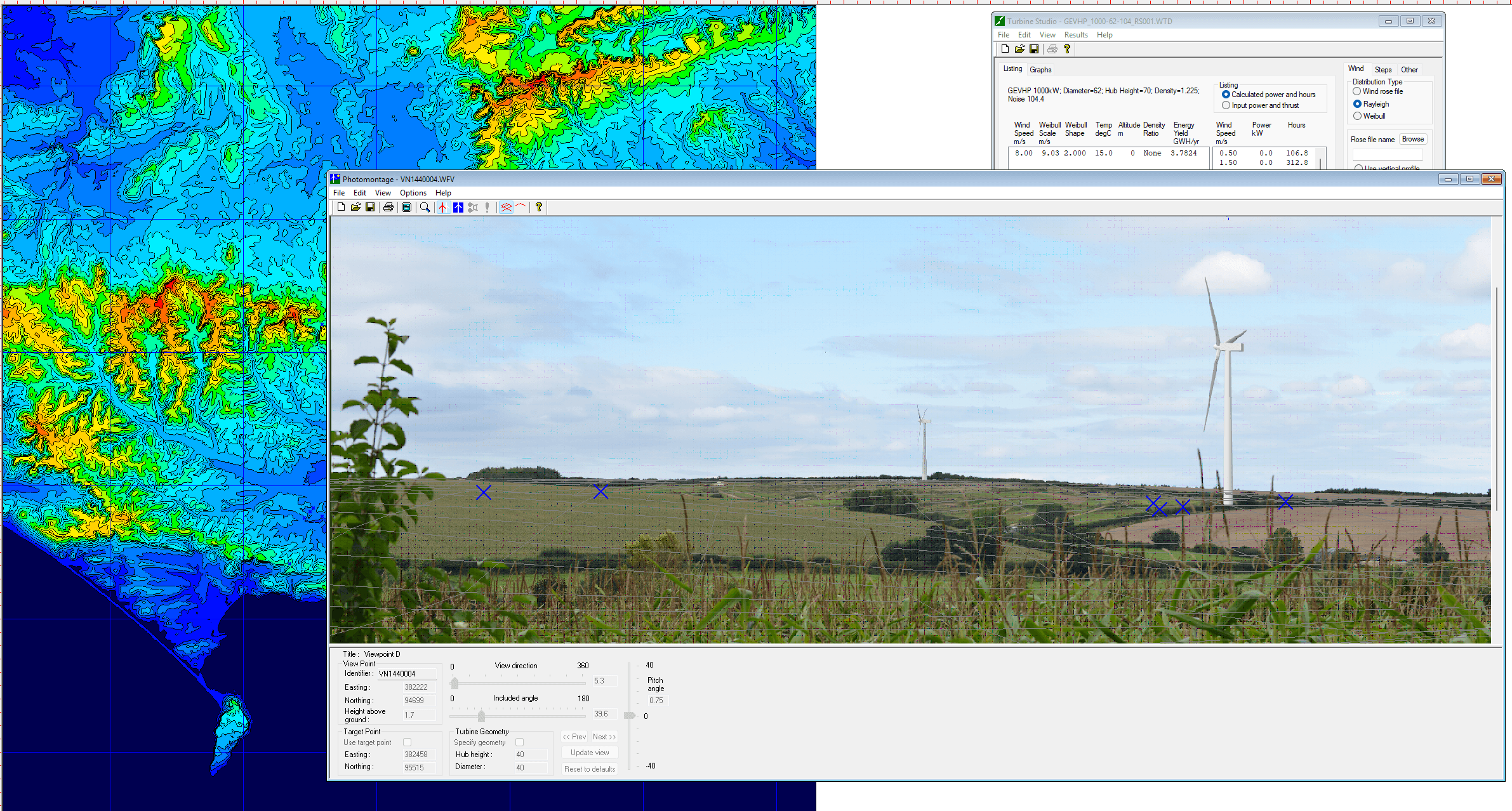Screen dimensions: 1512x811
Task: Click the greyed-out exclamation mark toolbar icon
Action: click(487, 208)
